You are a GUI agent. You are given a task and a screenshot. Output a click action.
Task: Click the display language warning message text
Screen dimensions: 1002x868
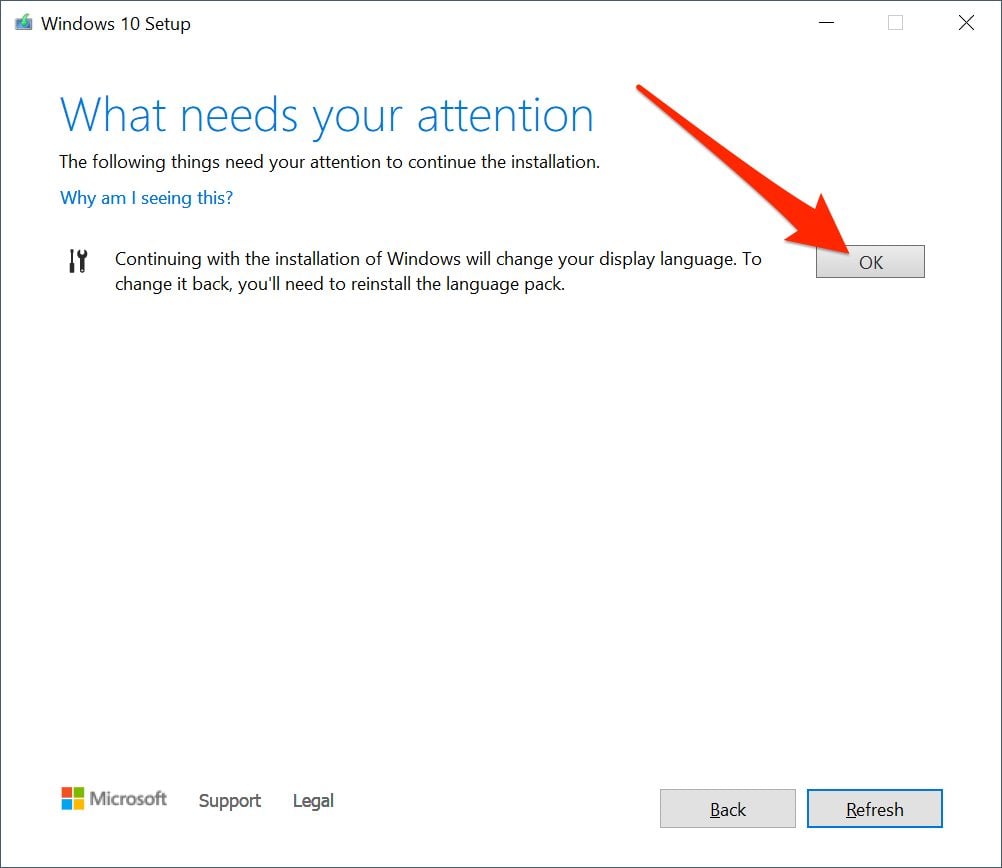click(x=437, y=271)
